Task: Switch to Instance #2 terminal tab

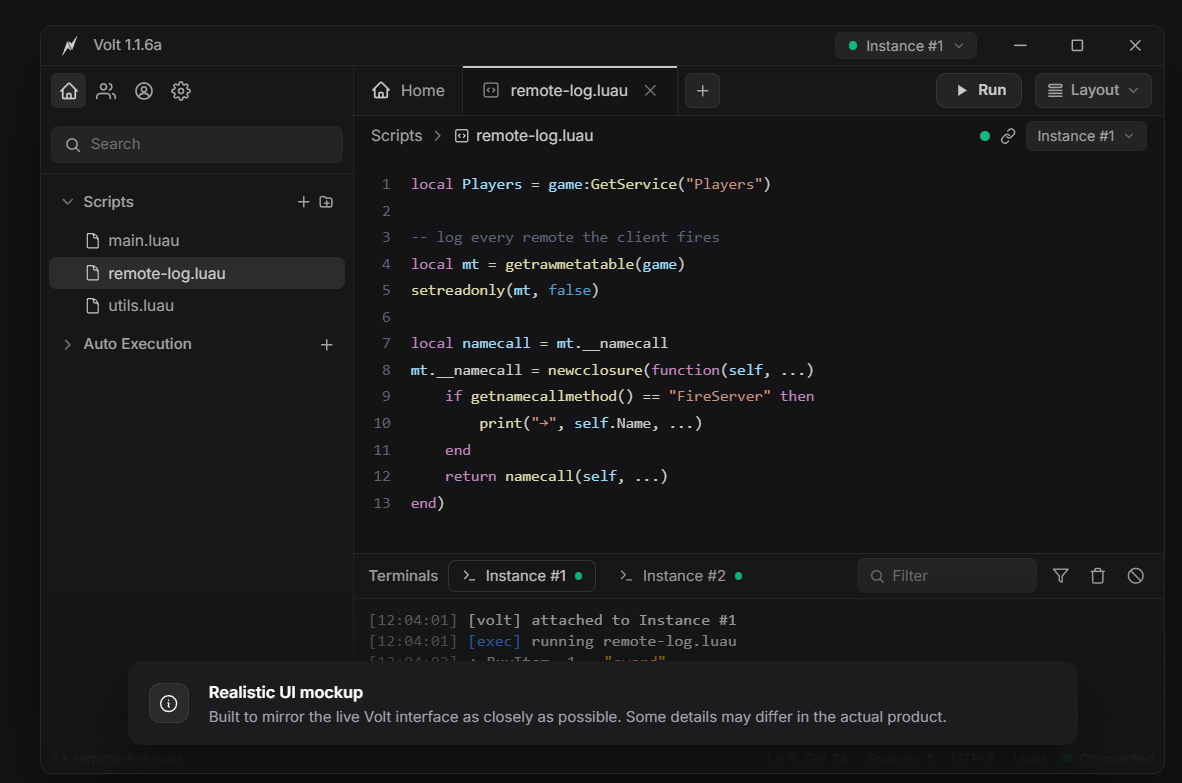Action: pyautogui.click(x=680, y=576)
